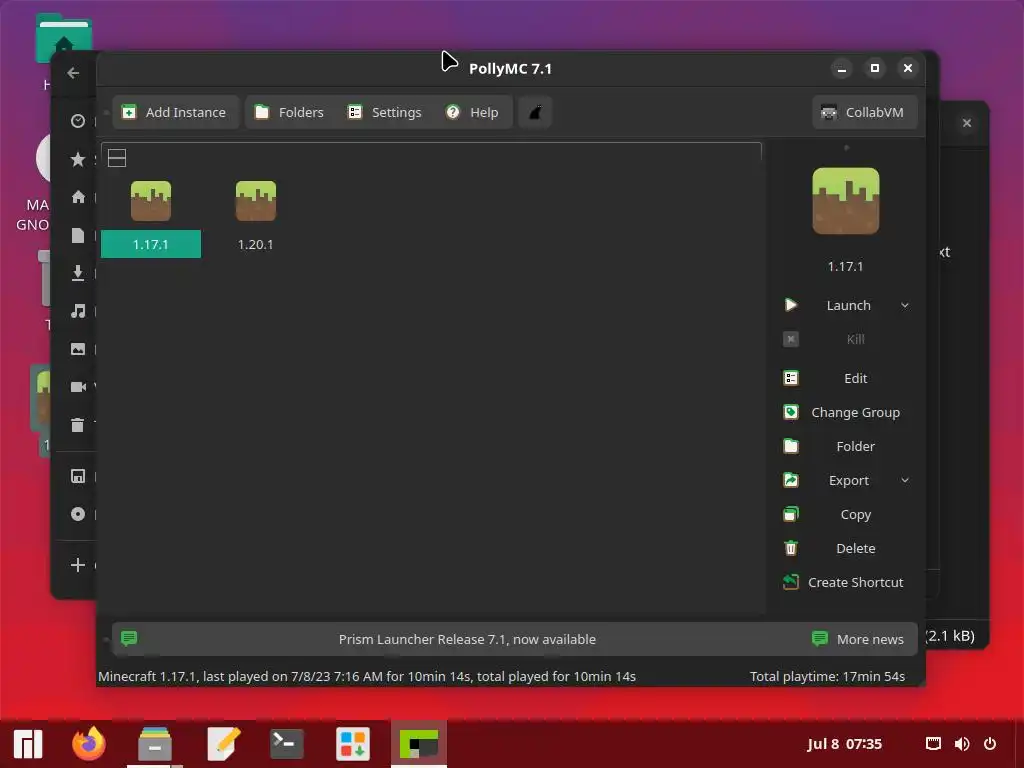Open Pictures in file manager sidebar
Image resolution: width=1024 pixels, height=768 pixels.
click(x=78, y=349)
